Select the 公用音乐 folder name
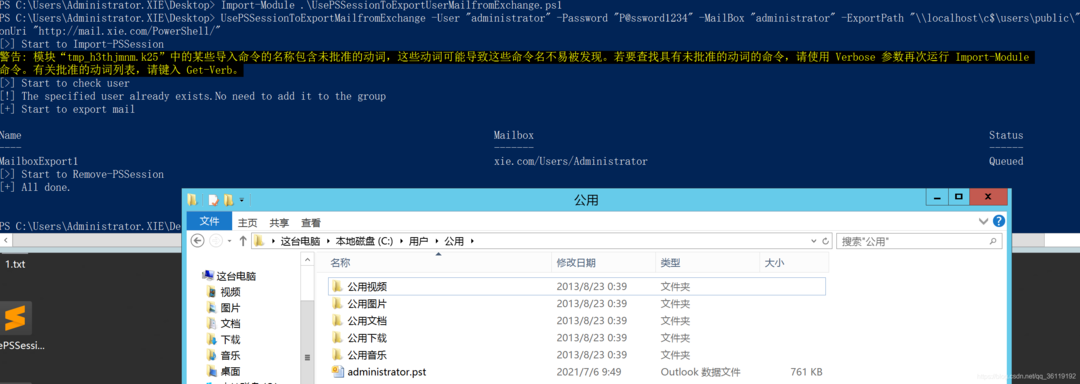 (367, 355)
